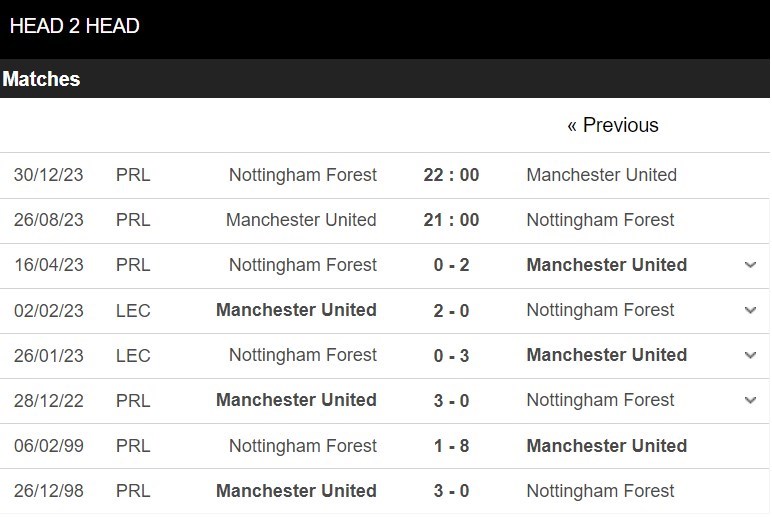This screenshot has width=772, height=525.
Task: Expand the 26/01/23 match details chevron
Action: coord(750,355)
